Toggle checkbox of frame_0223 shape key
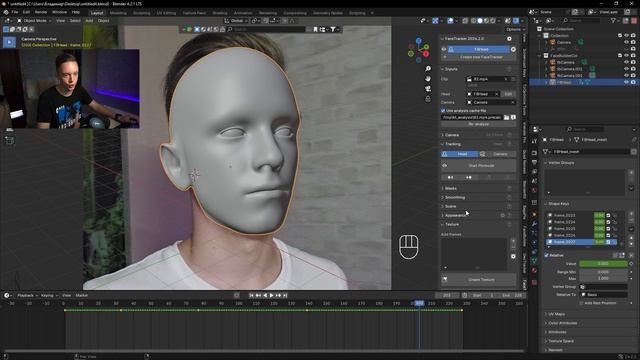 [x=608, y=215]
